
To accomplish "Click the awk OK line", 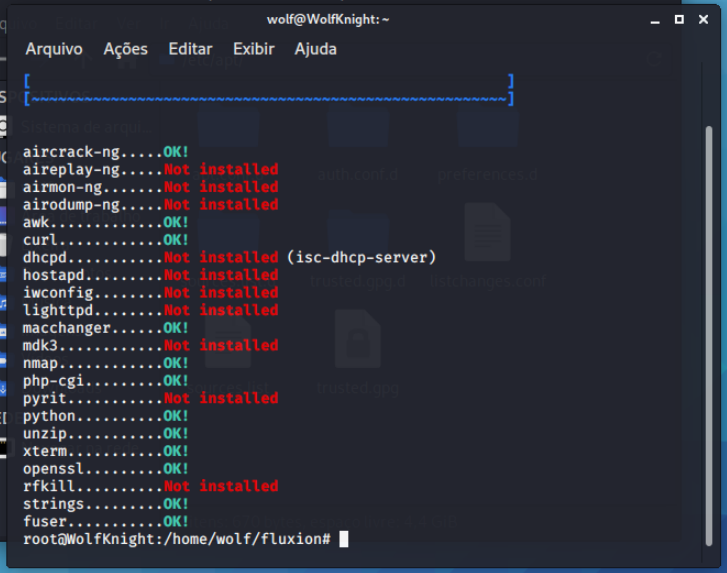I will pos(106,223).
